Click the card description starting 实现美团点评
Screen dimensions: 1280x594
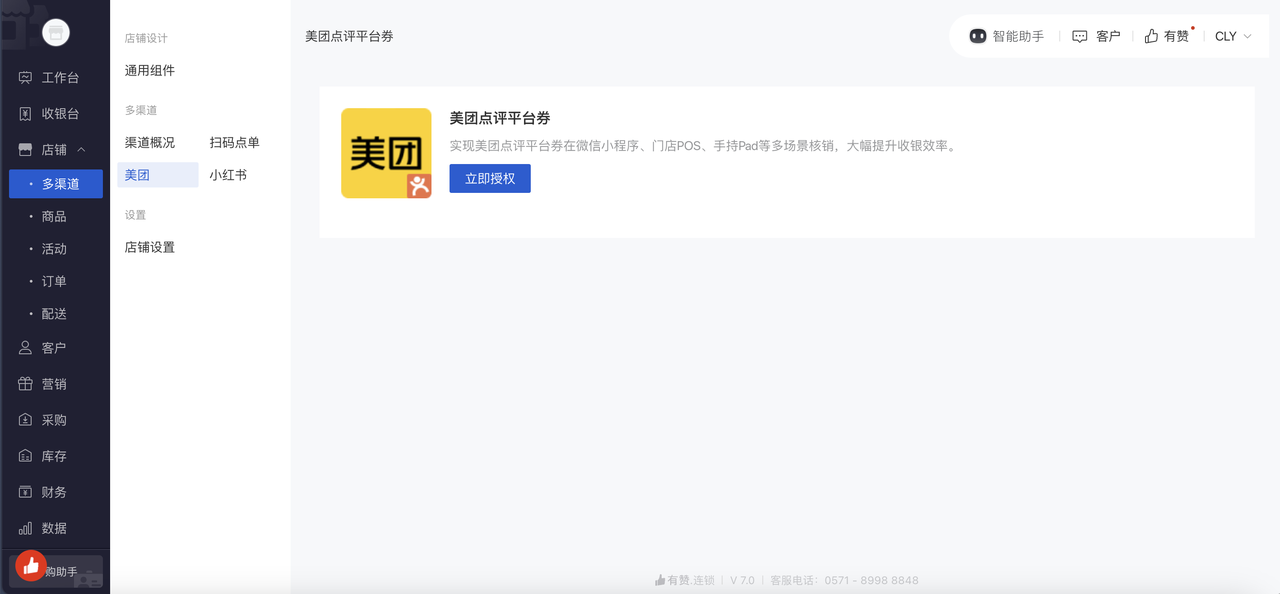coord(703,146)
